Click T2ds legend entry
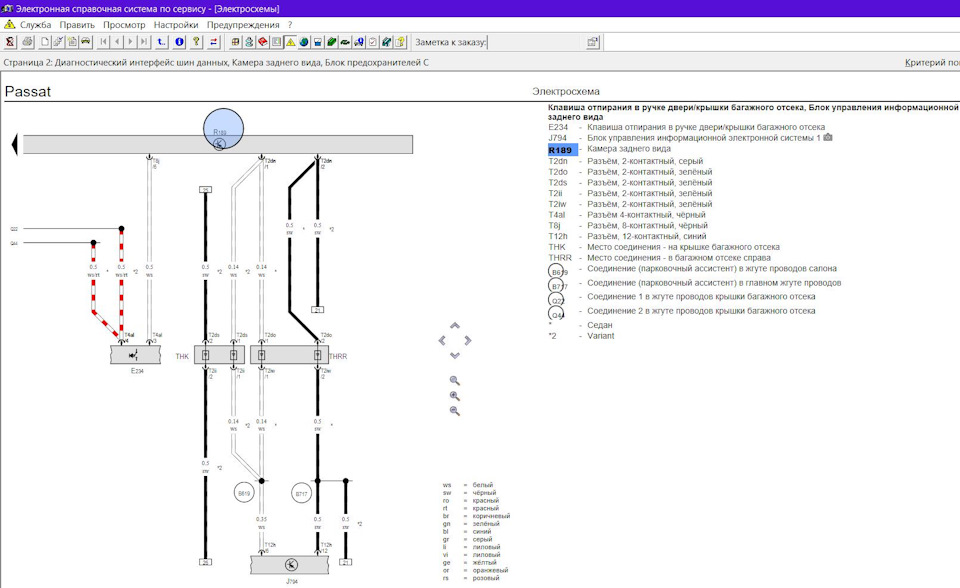The image size is (960, 588). tap(558, 183)
